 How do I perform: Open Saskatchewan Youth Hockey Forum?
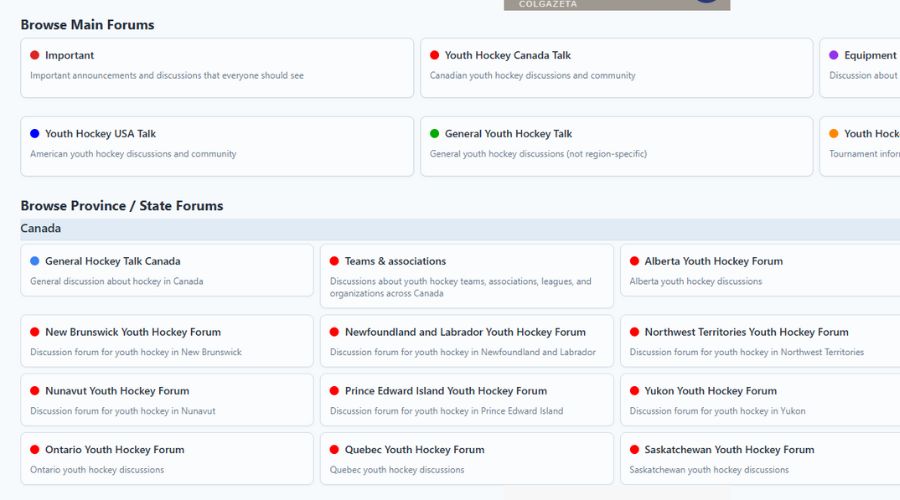(x=760, y=459)
